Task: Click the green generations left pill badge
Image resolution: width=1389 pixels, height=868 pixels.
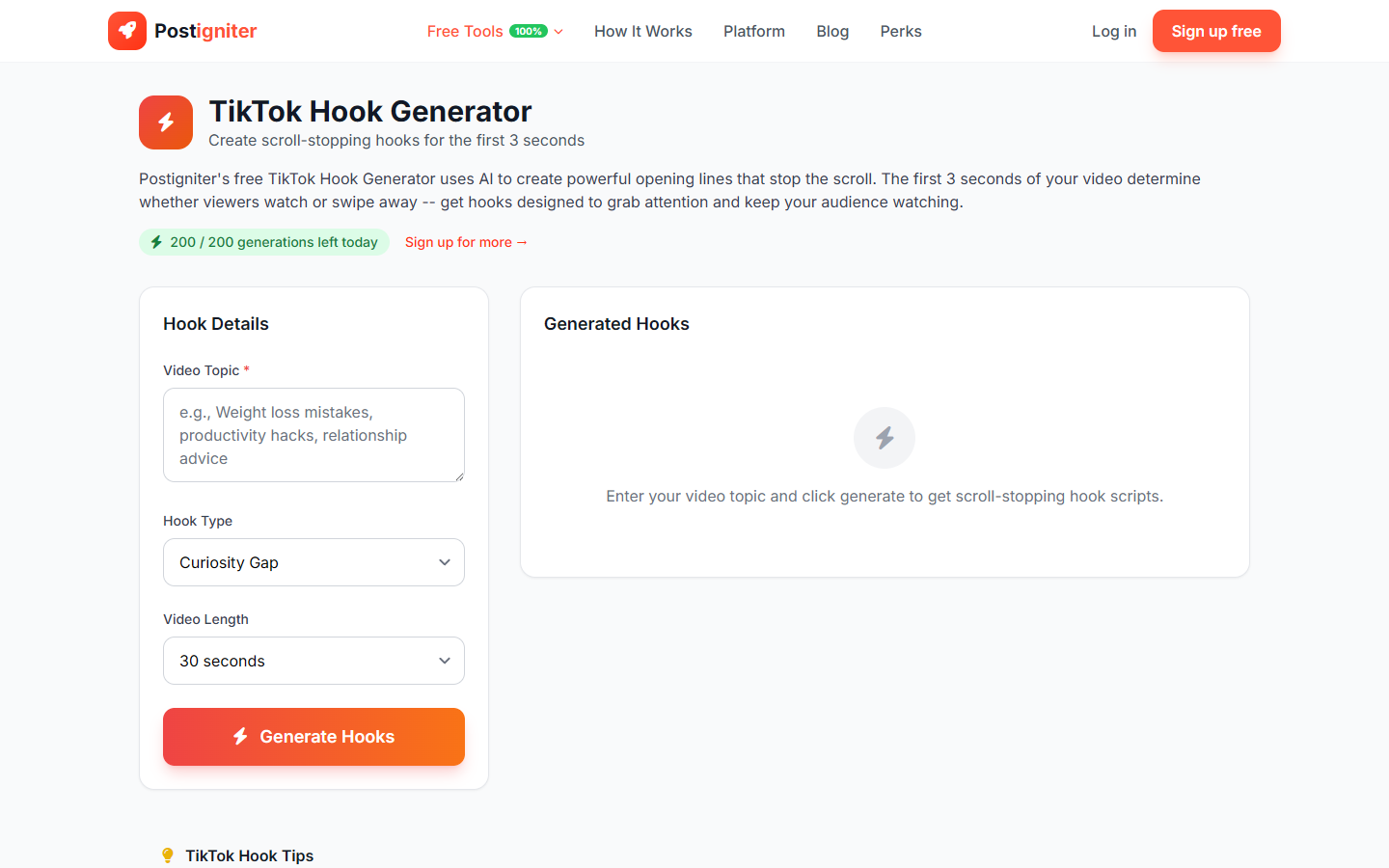Action: pos(264,242)
